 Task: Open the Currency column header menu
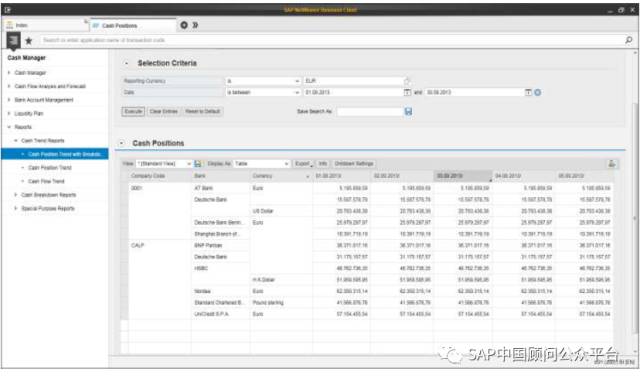pos(307,176)
